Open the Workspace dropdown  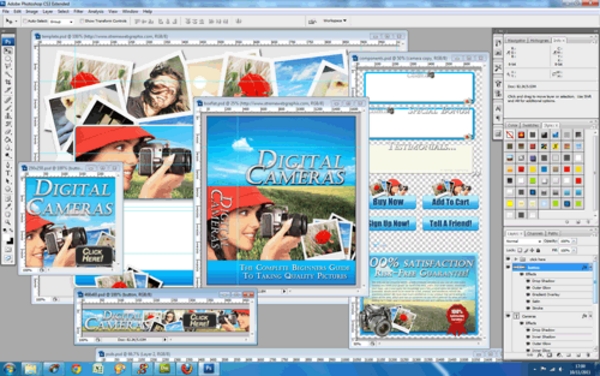click(335, 21)
